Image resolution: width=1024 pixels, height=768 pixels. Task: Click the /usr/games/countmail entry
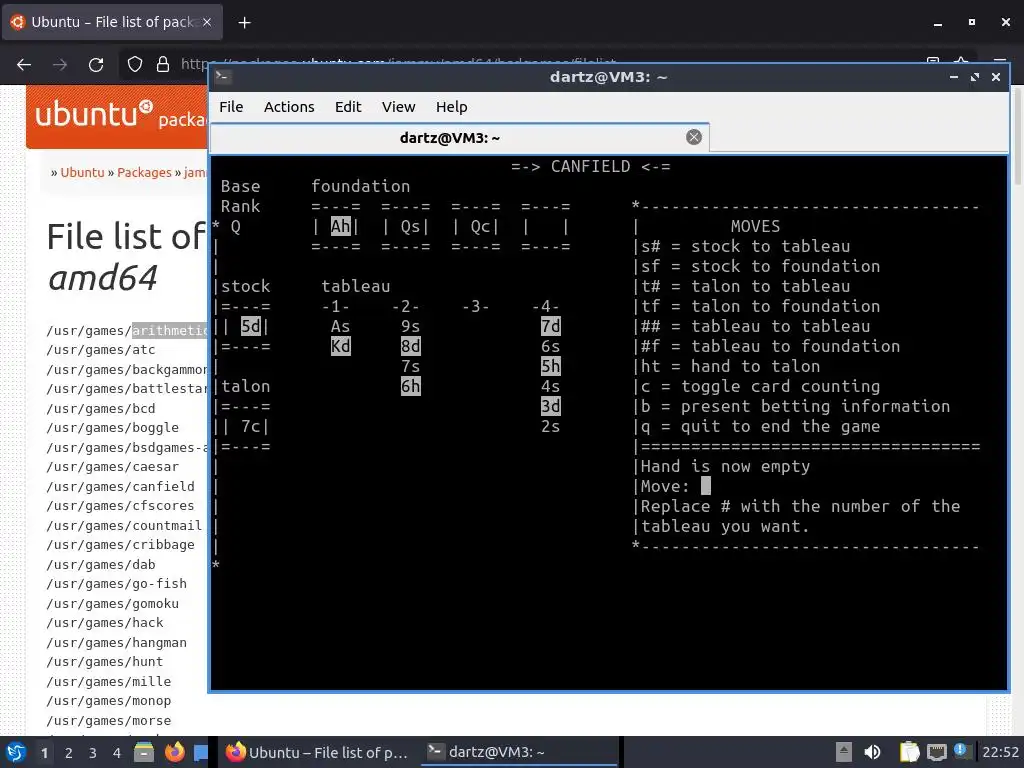(124, 526)
